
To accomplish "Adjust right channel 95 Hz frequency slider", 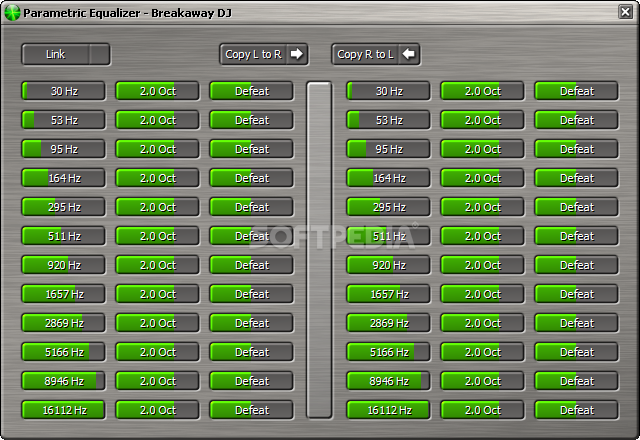I will tap(388, 149).
